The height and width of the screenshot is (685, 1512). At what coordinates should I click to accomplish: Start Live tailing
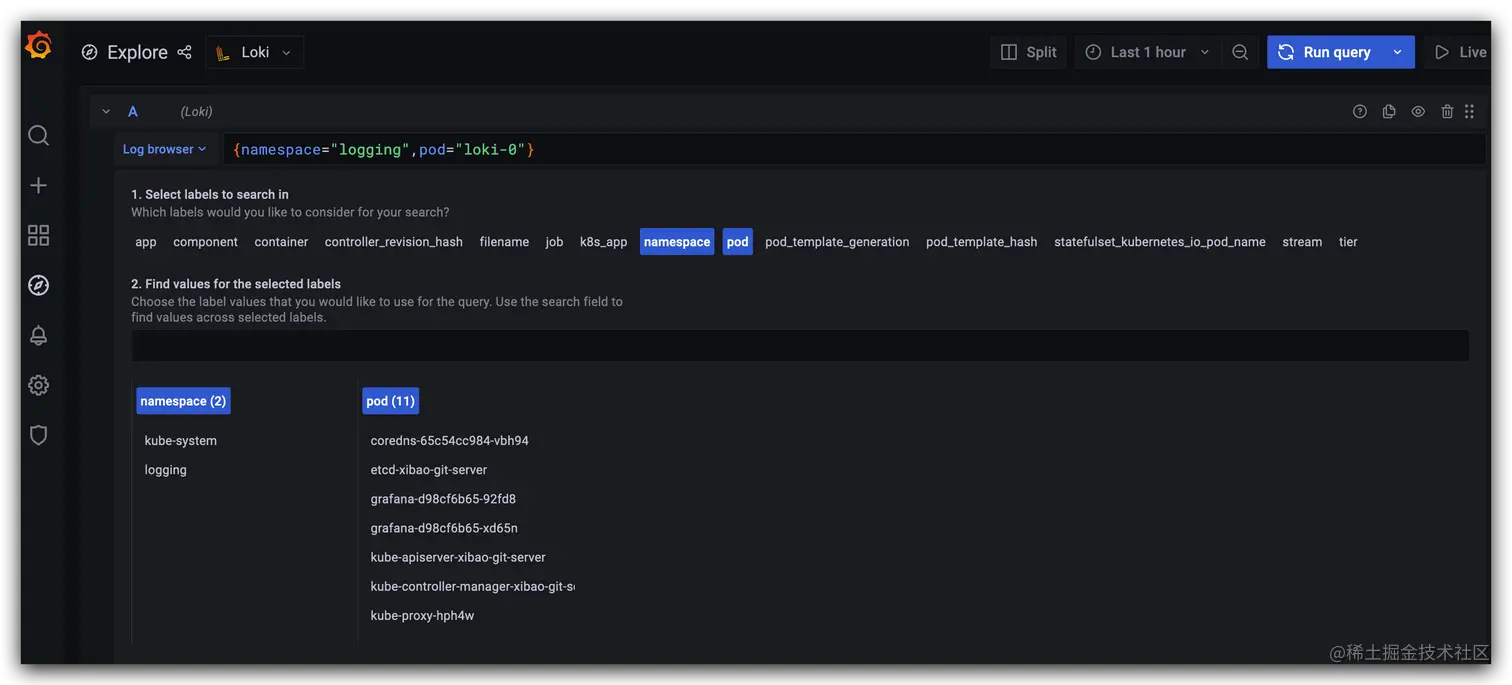(1460, 52)
